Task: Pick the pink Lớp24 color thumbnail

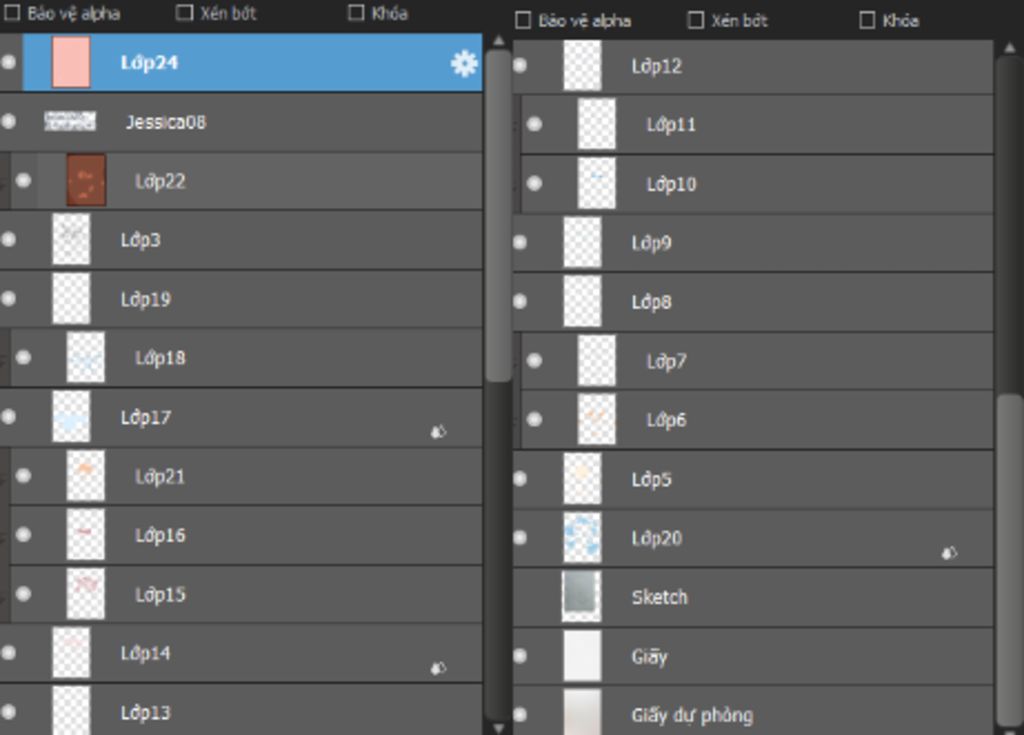Action: click(71, 62)
